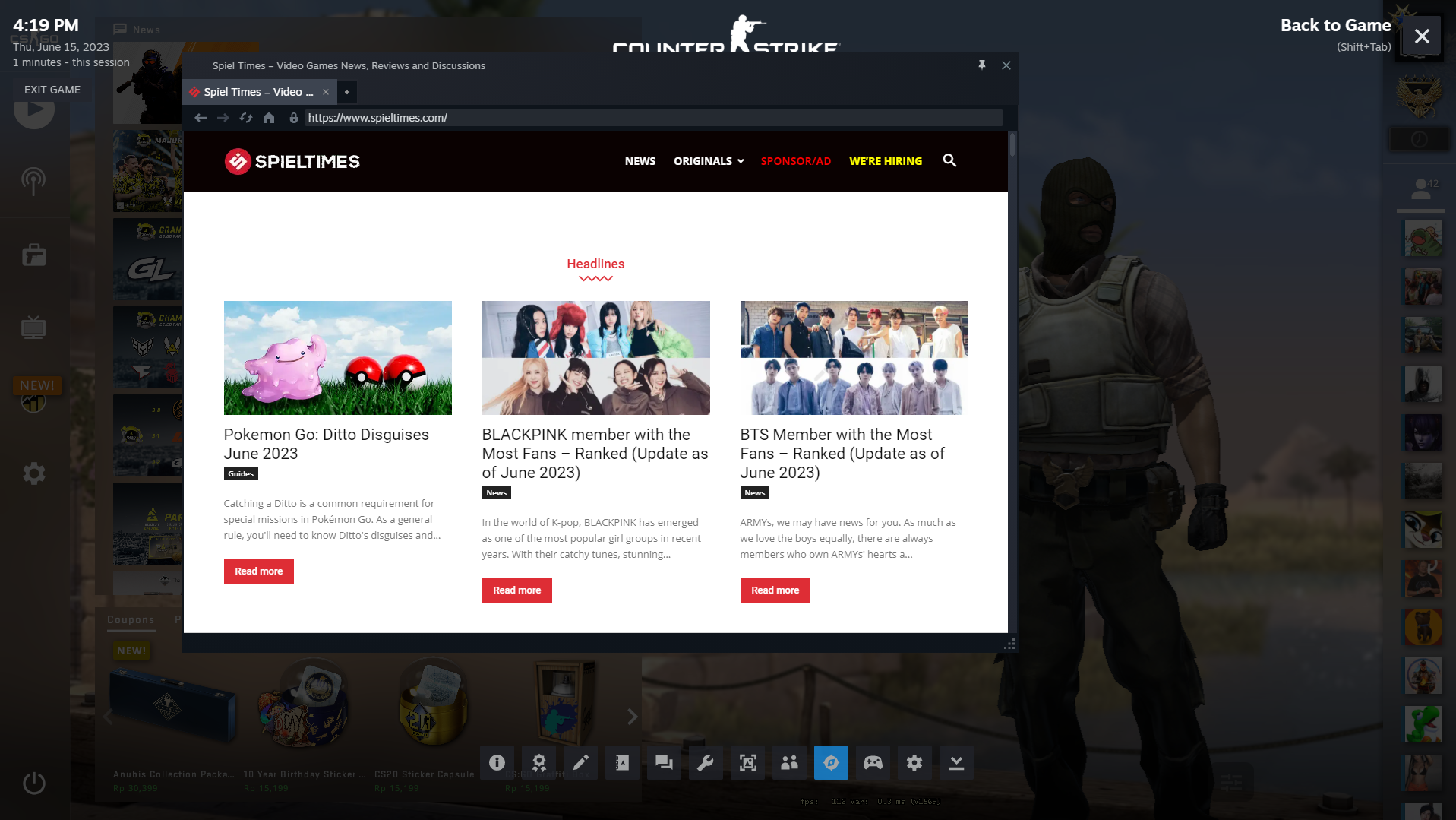
Task: Open the achievements ribbon icon
Action: 538,762
